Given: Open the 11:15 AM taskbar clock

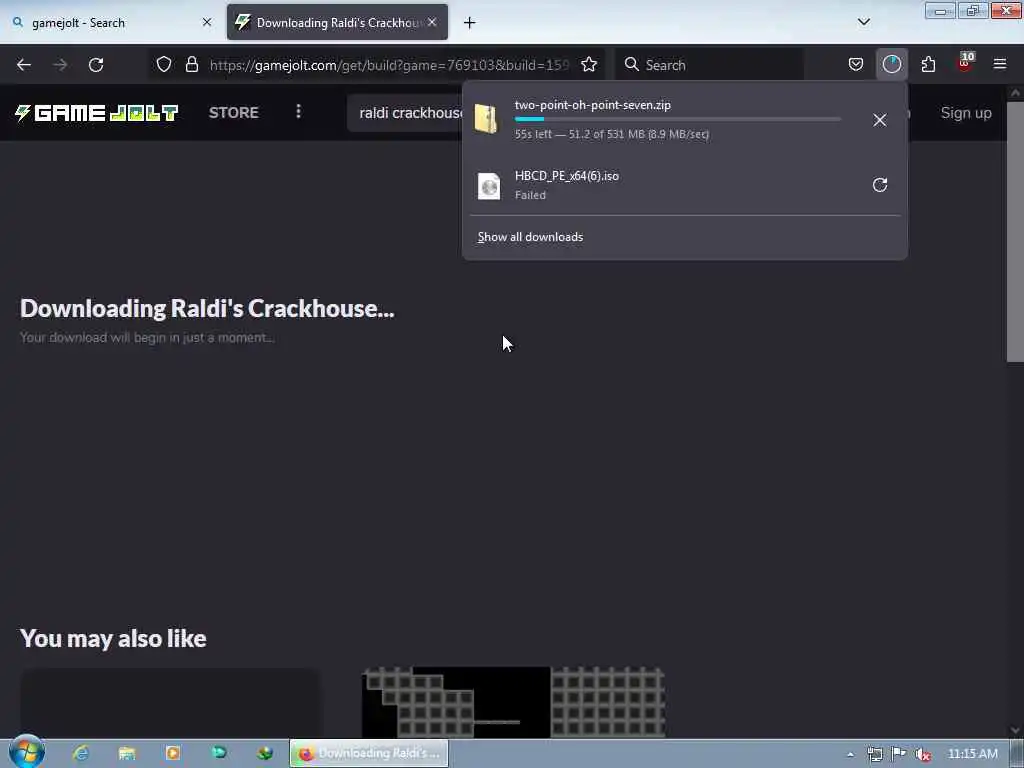Looking at the screenshot, I should [x=972, y=754].
